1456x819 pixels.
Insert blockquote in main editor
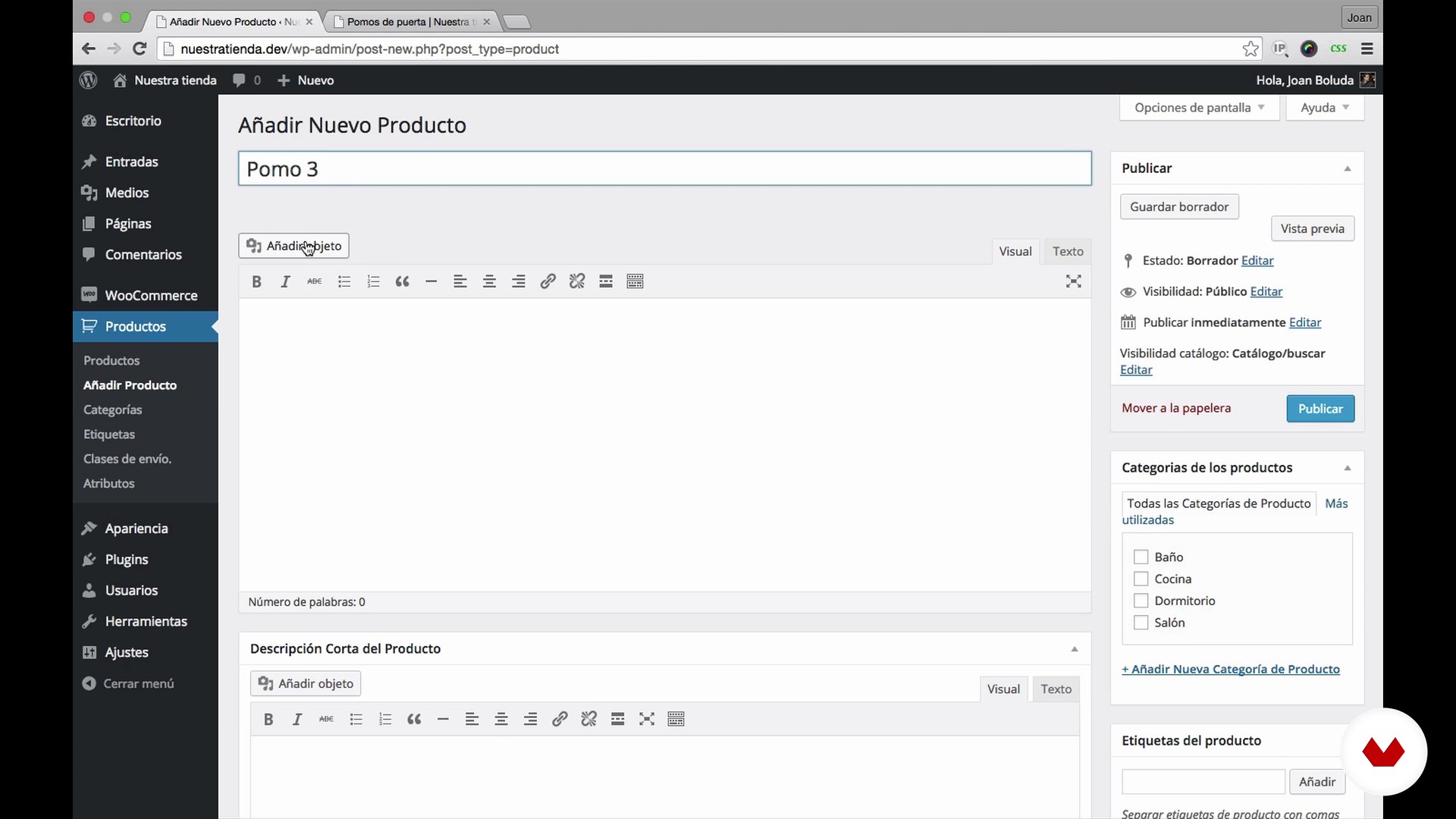pyautogui.click(x=402, y=281)
